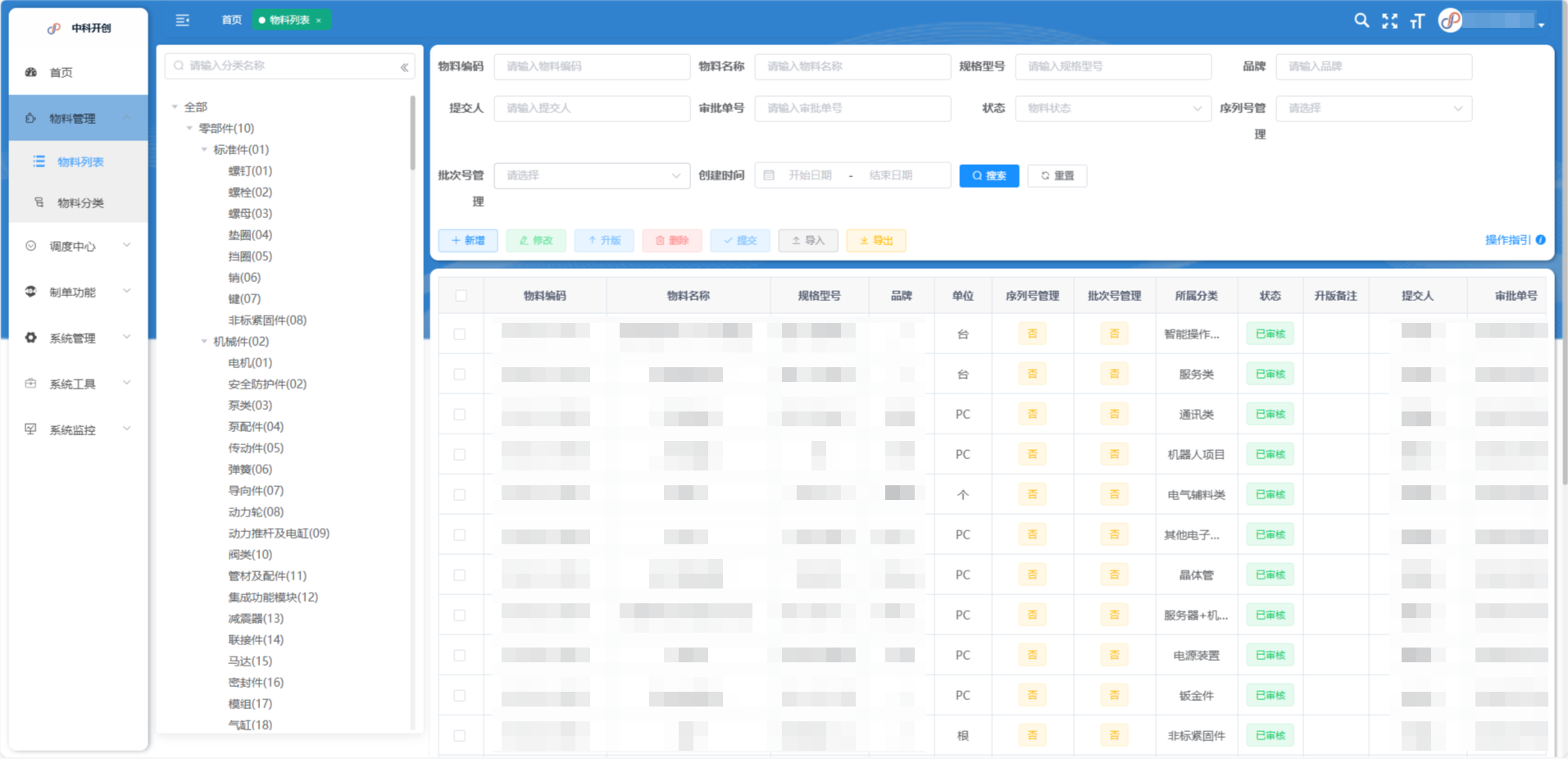Check the row for 电气辅料类 category
The height and width of the screenshot is (759, 1568).
[460, 495]
